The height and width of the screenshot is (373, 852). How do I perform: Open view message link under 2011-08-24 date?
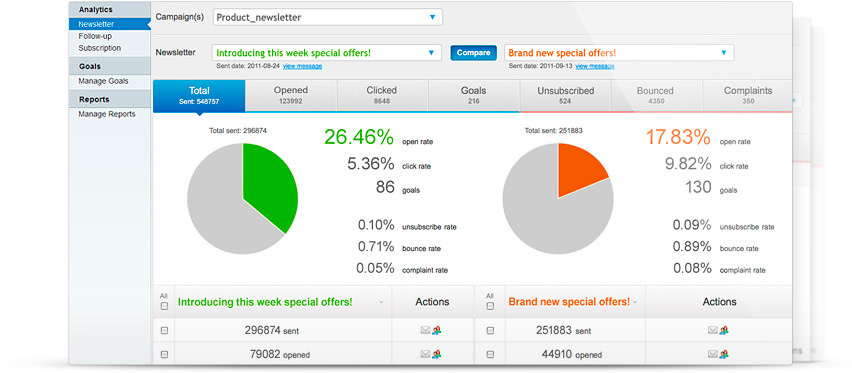pos(302,66)
